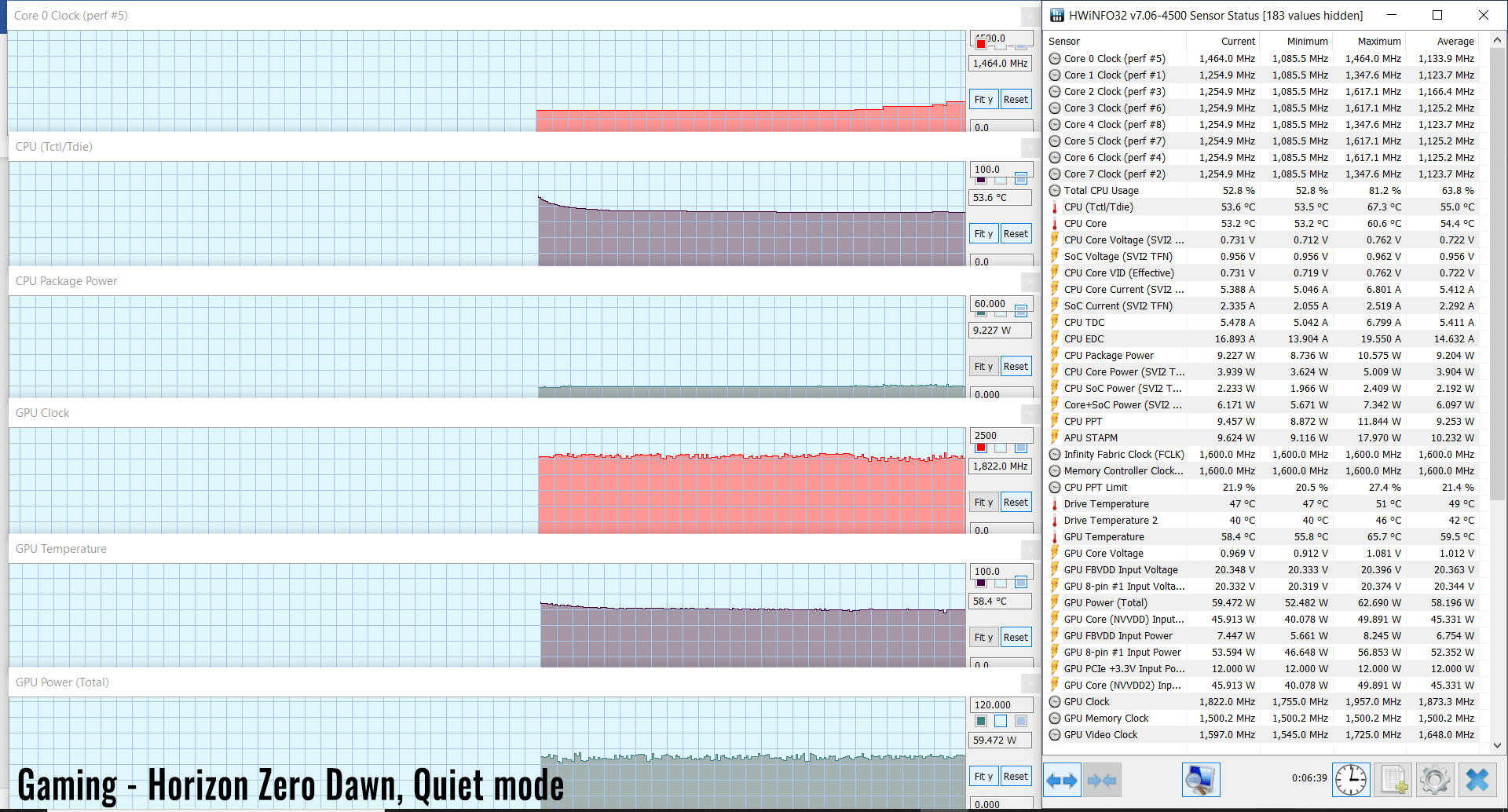The height and width of the screenshot is (812, 1508).
Task: Click the lightning icon beside GPU Power (Total)
Action: point(1055,603)
